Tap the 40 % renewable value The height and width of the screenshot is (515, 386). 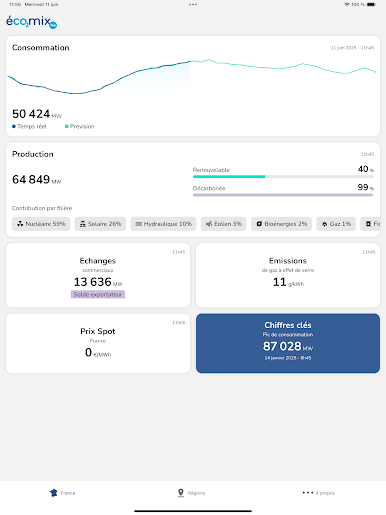pyautogui.click(x=366, y=169)
